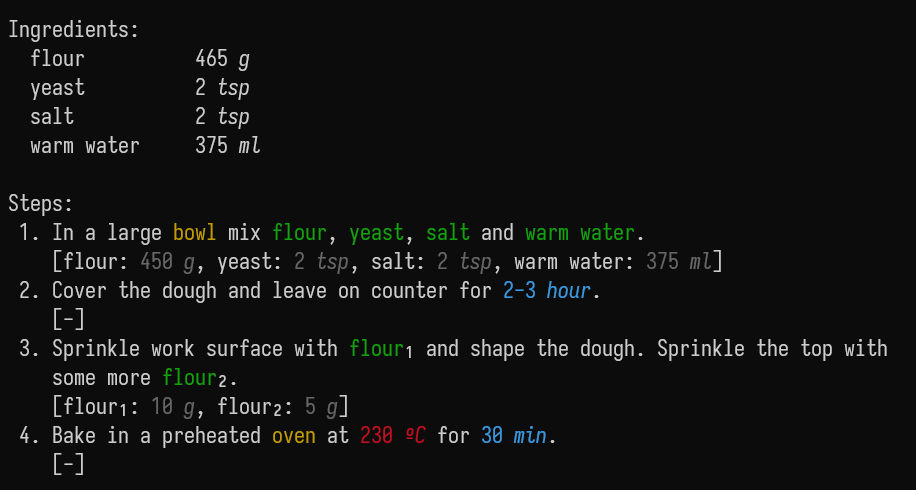Select the yellow word bowl in step 1
This screenshot has height=490, width=916.
click(195, 233)
